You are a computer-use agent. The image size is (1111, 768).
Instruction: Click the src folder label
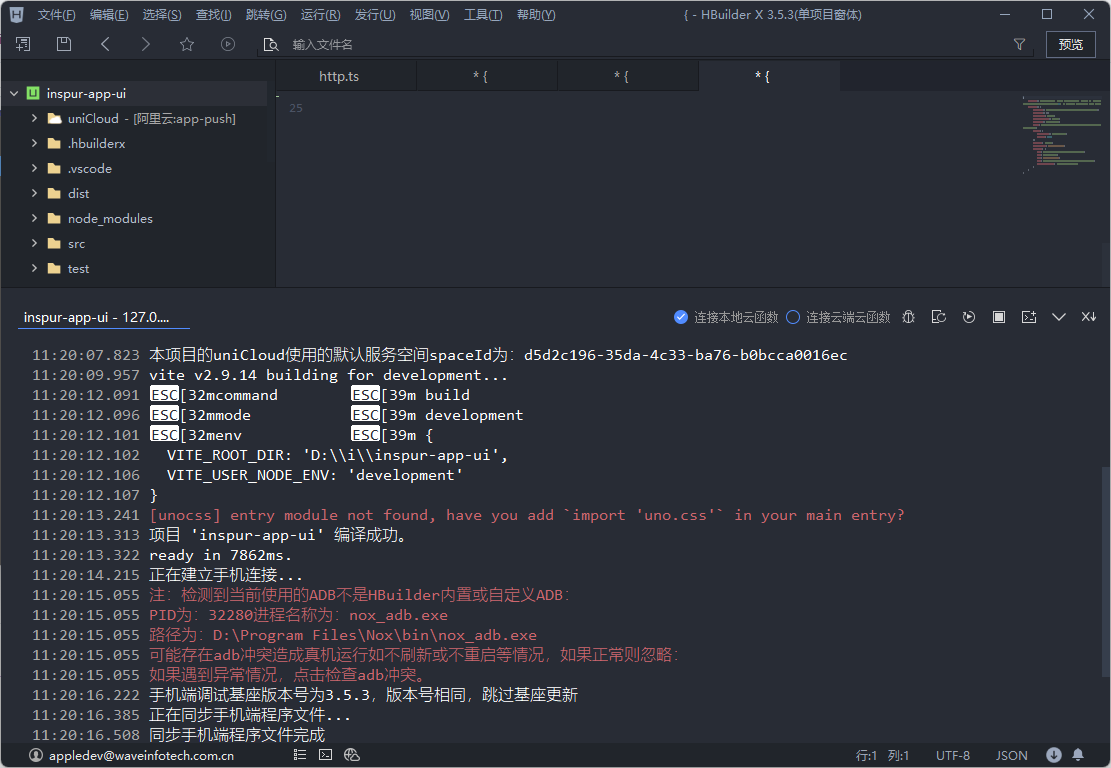coord(77,244)
